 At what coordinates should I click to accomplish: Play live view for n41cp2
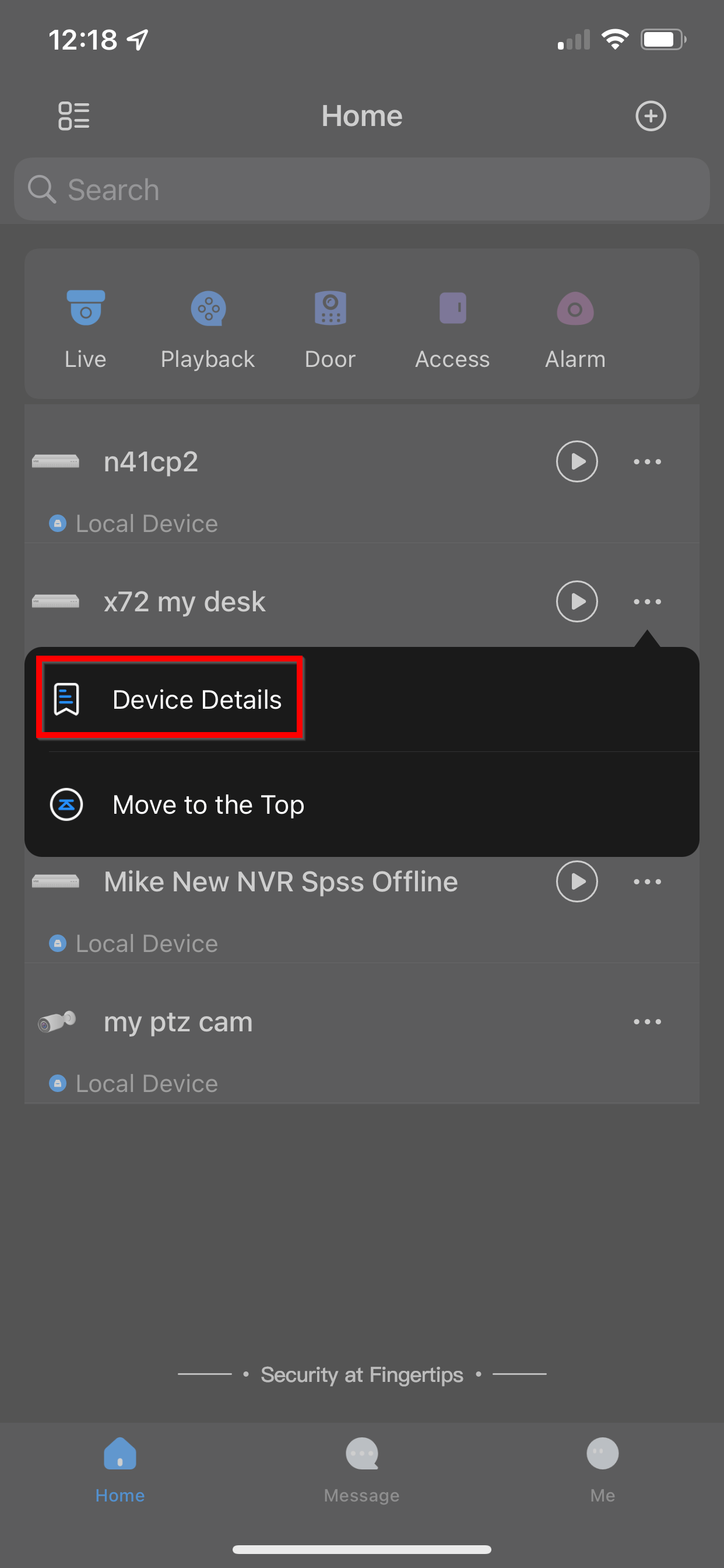tap(576, 461)
